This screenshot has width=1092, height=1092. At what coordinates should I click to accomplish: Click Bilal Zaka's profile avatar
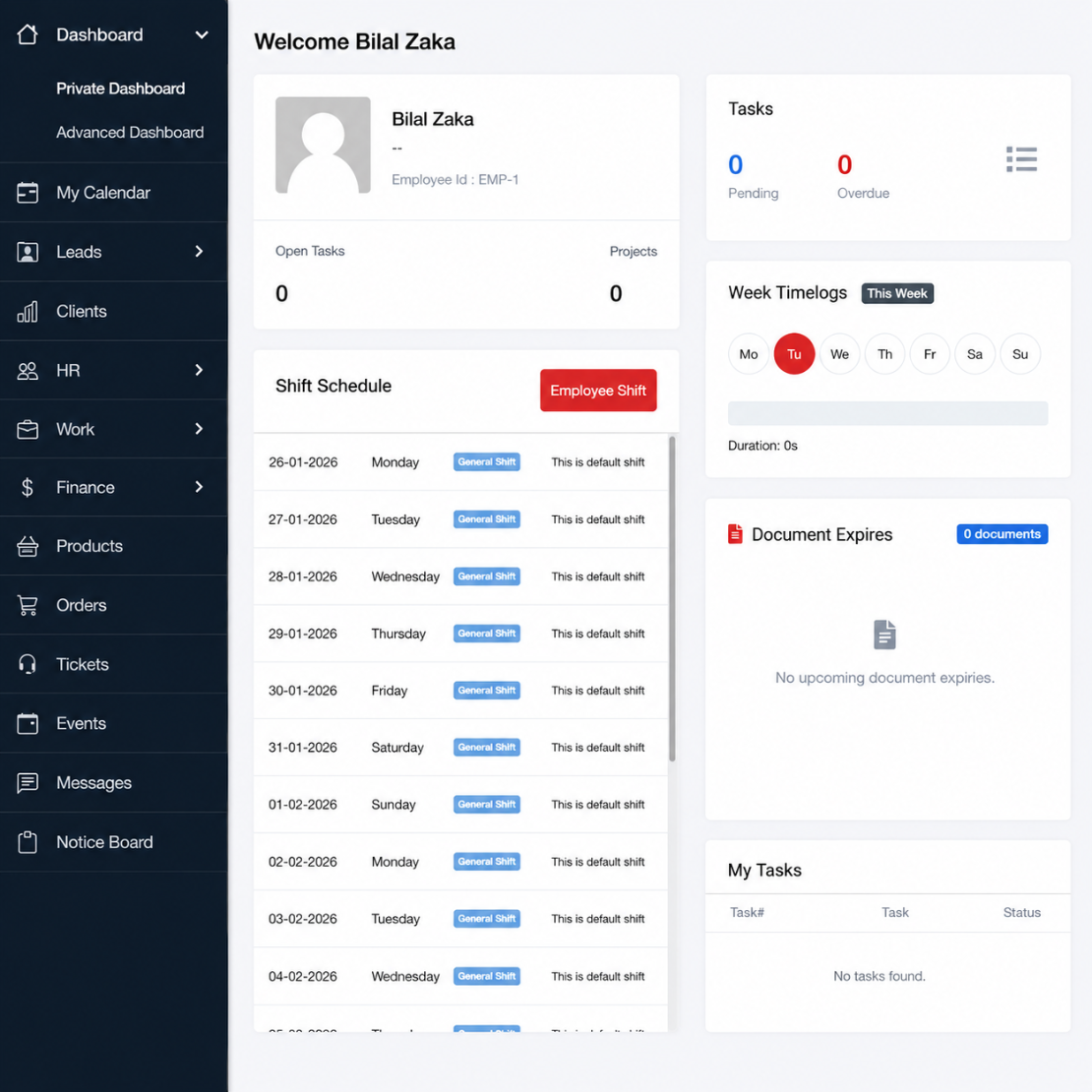323,145
